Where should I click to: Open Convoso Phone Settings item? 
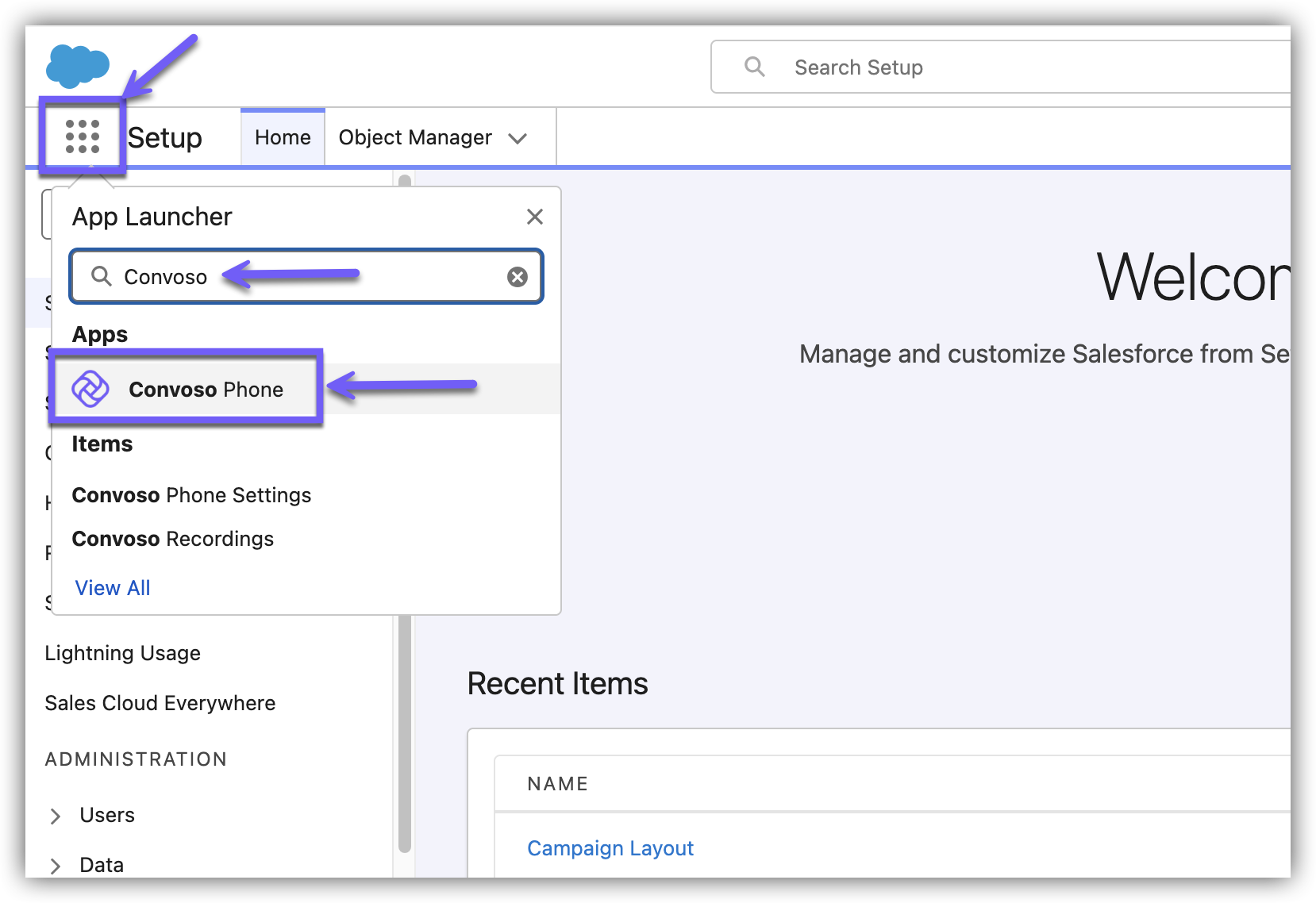tap(191, 495)
